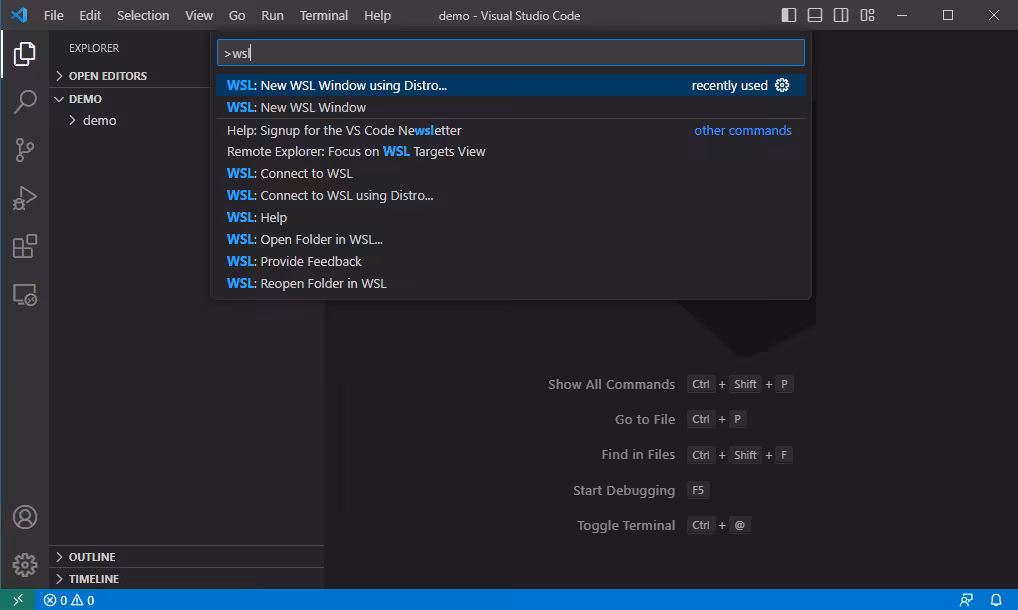This screenshot has height=610, width=1018.
Task: Select WSL: Help command
Action: click(510, 217)
